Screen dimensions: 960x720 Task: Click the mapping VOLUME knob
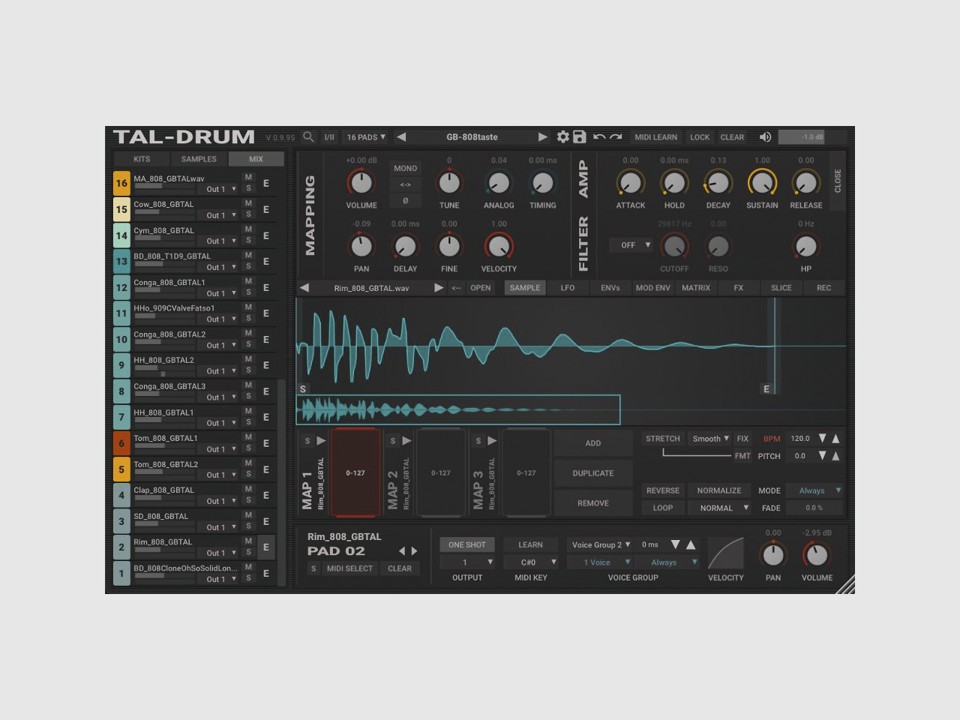point(361,182)
